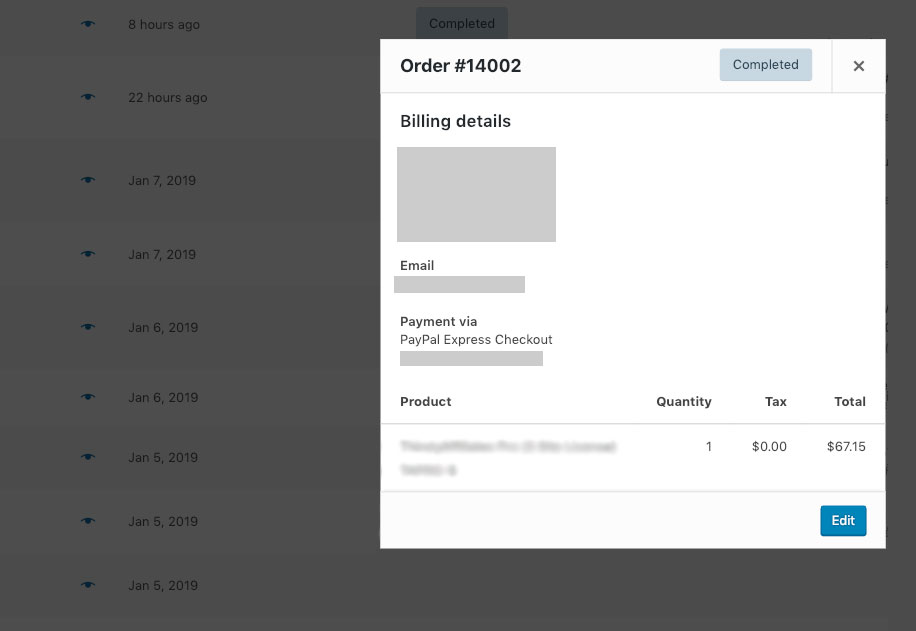Open the preview eye for the 22 hours ago order
Image resolution: width=916 pixels, height=631 pixels.
point(88,97)
